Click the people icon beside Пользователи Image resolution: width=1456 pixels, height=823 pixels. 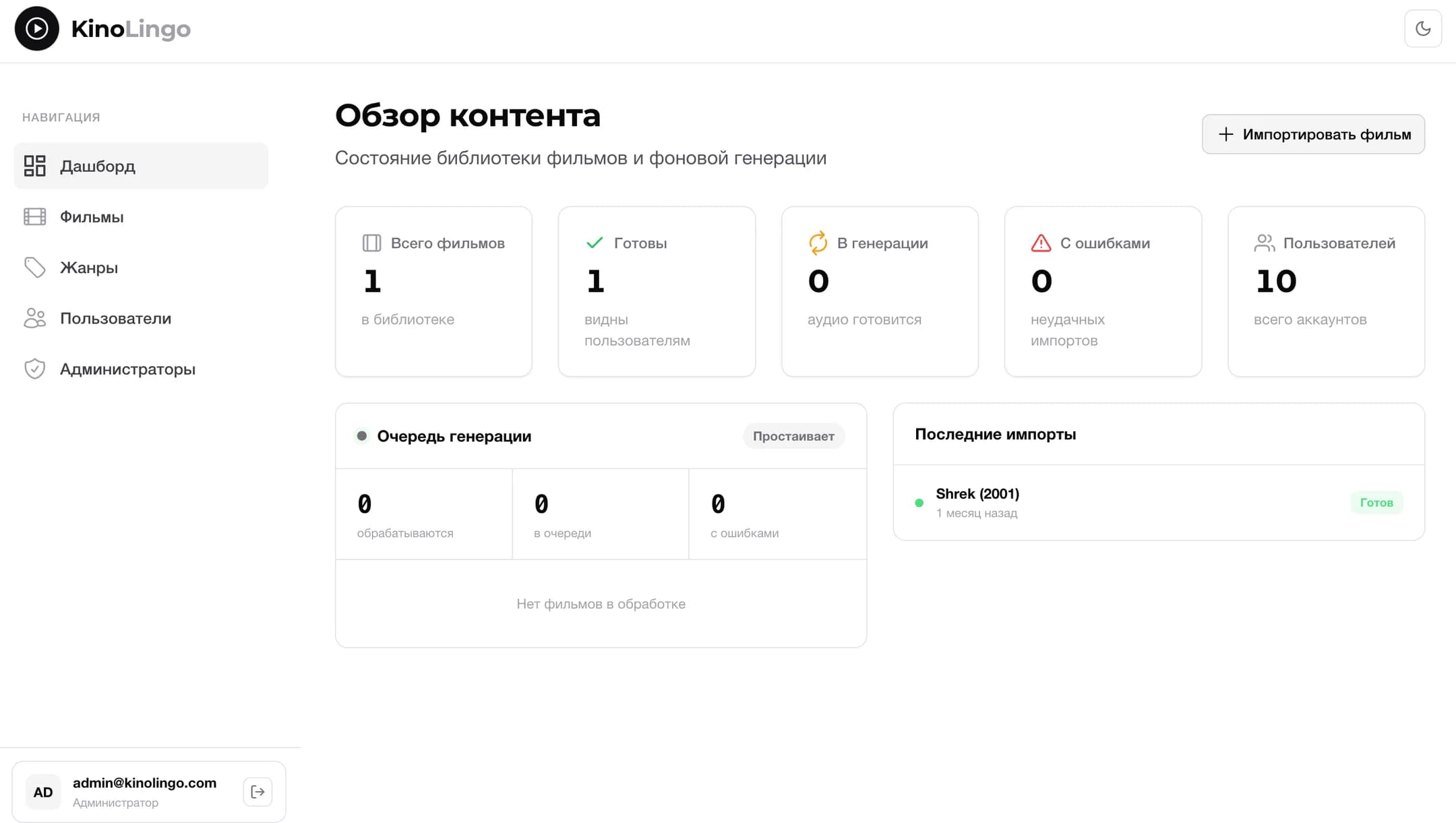(x=34, y=318)
